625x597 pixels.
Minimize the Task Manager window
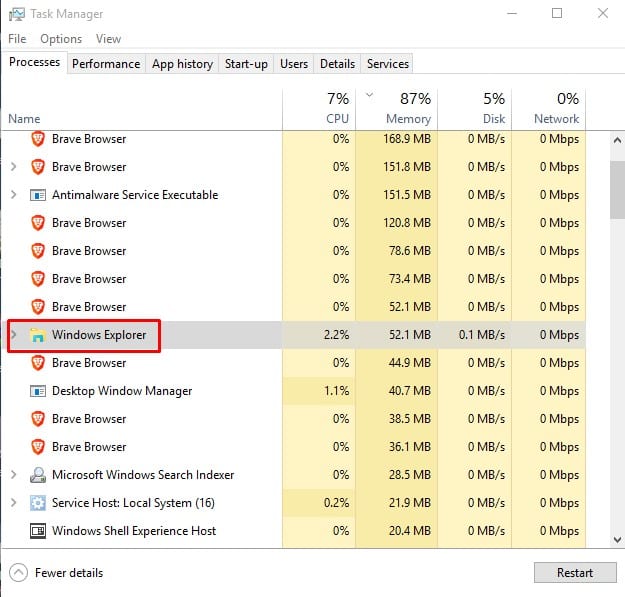click(x=512, y=14)
